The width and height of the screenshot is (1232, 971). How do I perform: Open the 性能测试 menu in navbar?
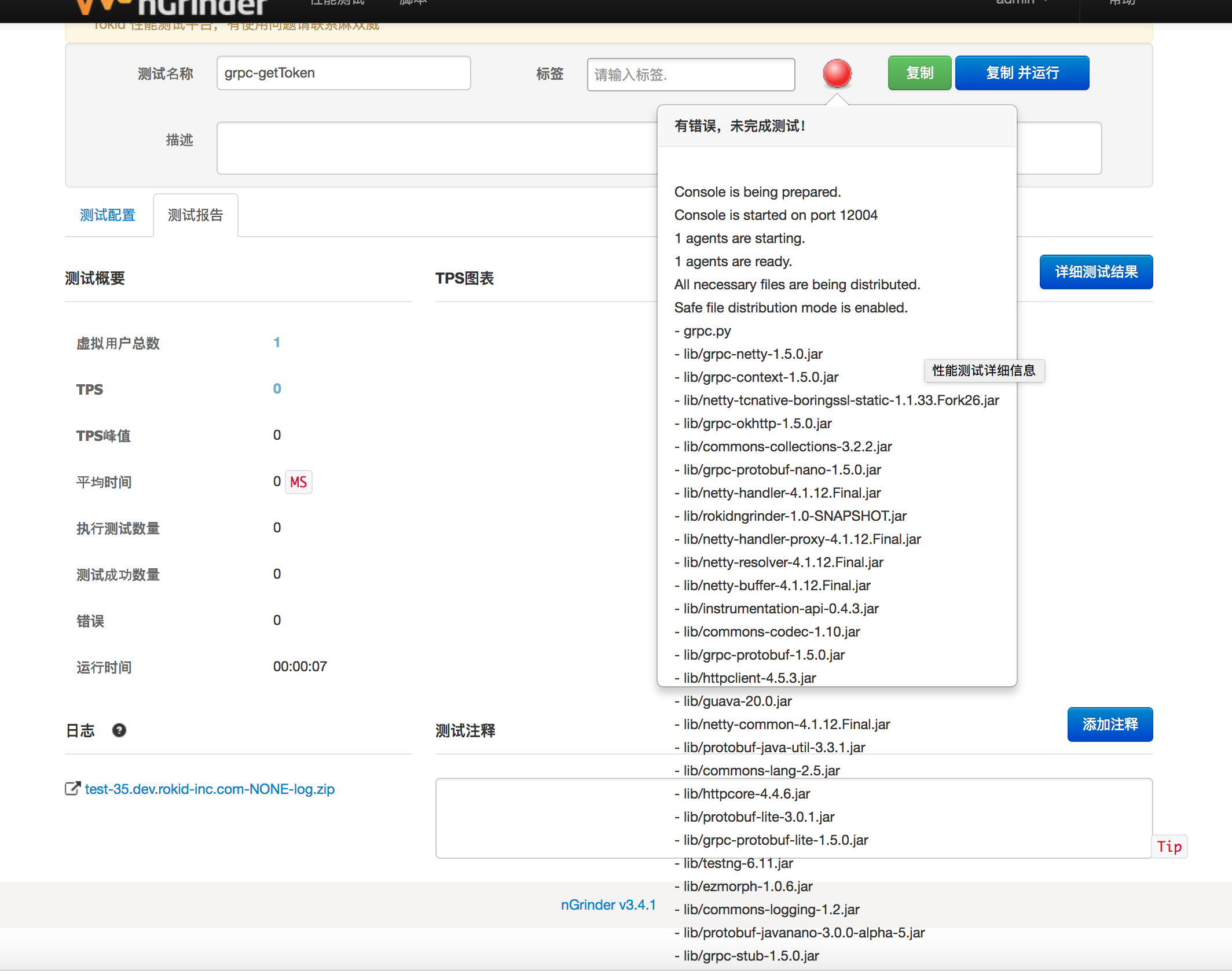click(x=338, y=3)
